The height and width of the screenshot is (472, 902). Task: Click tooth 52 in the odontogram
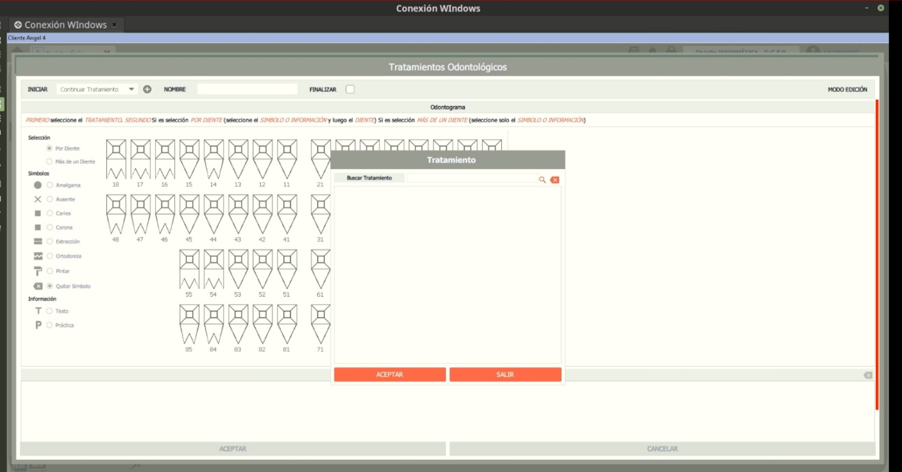tap(262, 269)
